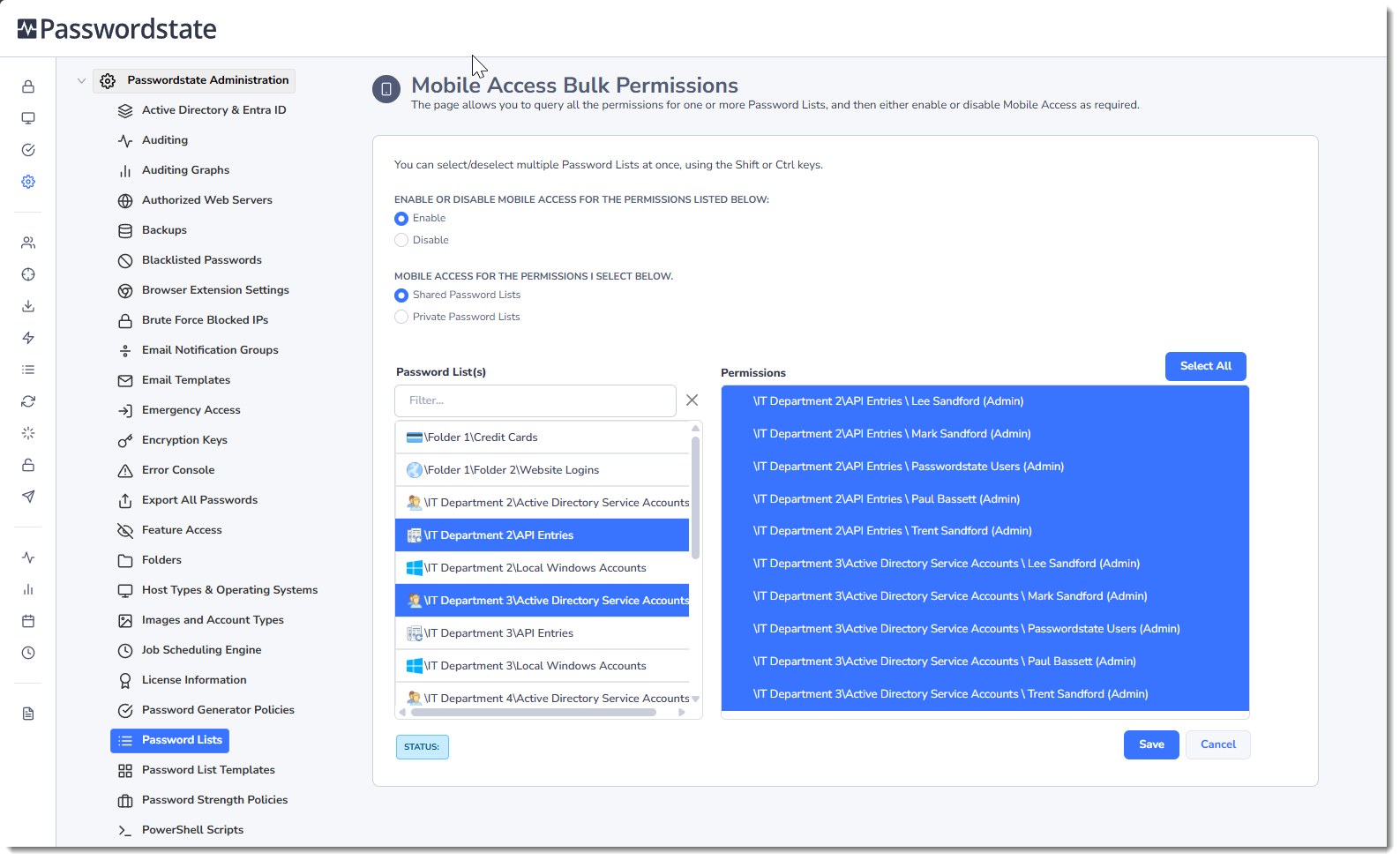1400x860 pixels.
Task: Click the credit card icon for Folder 1\Credit Cards
Action: (415, 437)
